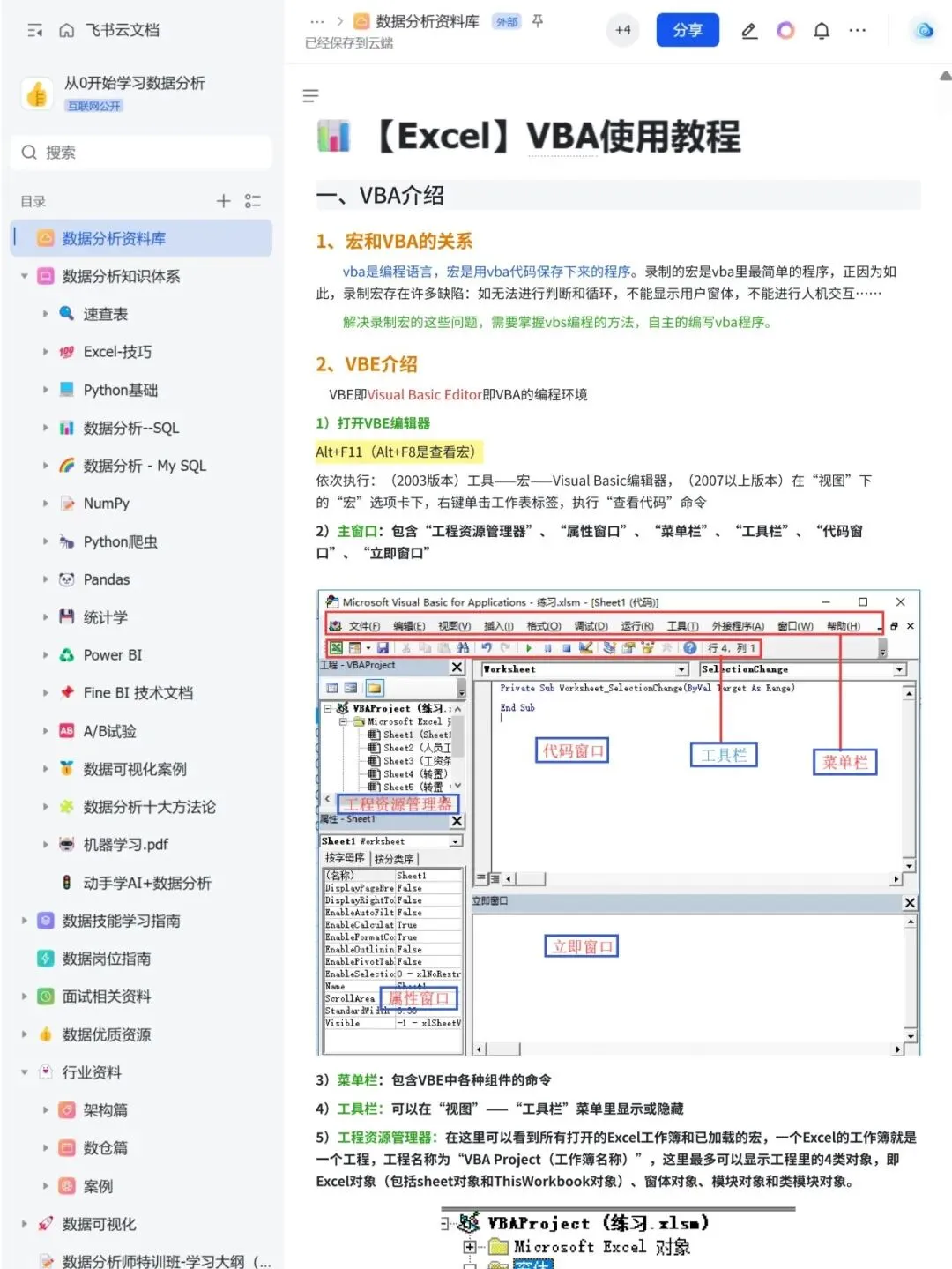Screen dimensions: 952x1269
Task: Open 统计学 page
Action: 106,617
